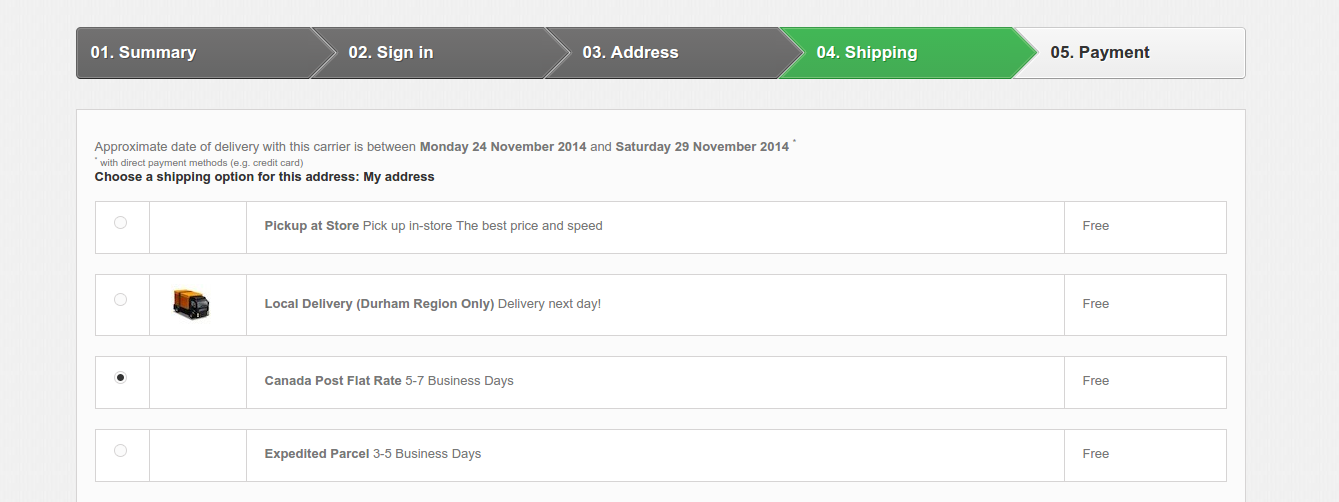This screenshot has width=1339, height=502.
Task: Click the Saturday 29 November 2014 date
Action: point(702,147)
